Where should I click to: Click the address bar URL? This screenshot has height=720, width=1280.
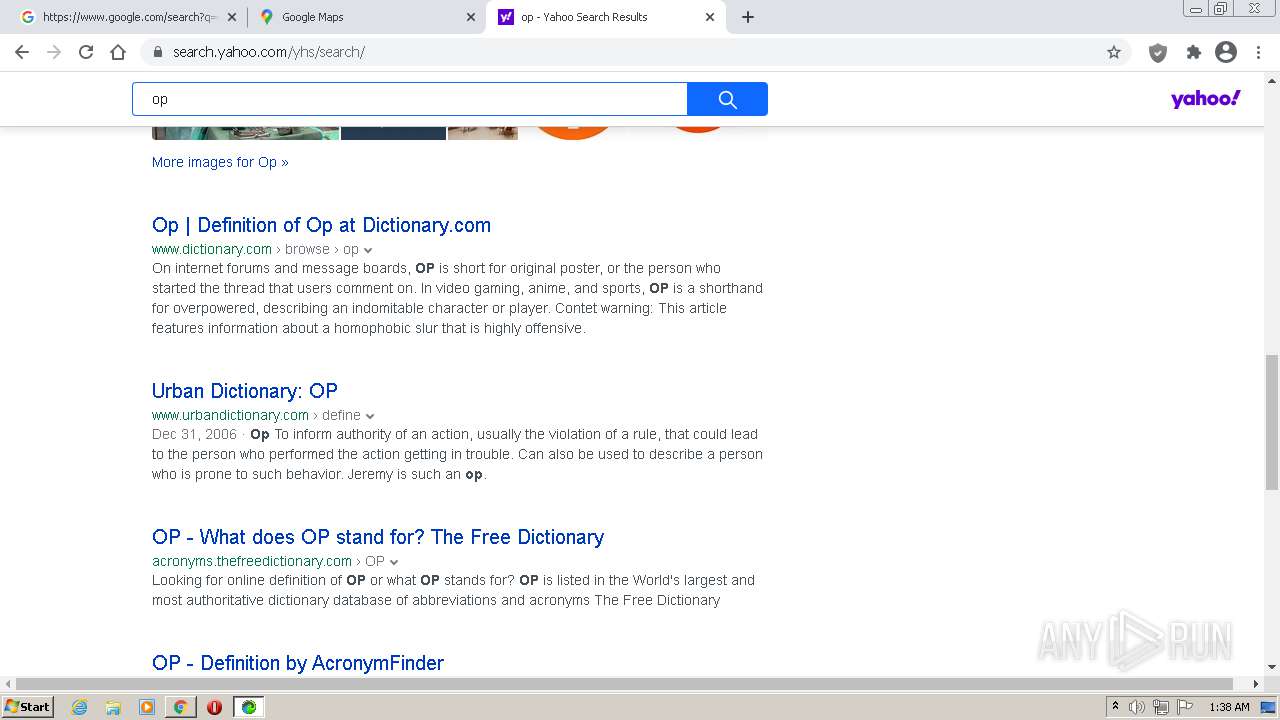point(268,52)
